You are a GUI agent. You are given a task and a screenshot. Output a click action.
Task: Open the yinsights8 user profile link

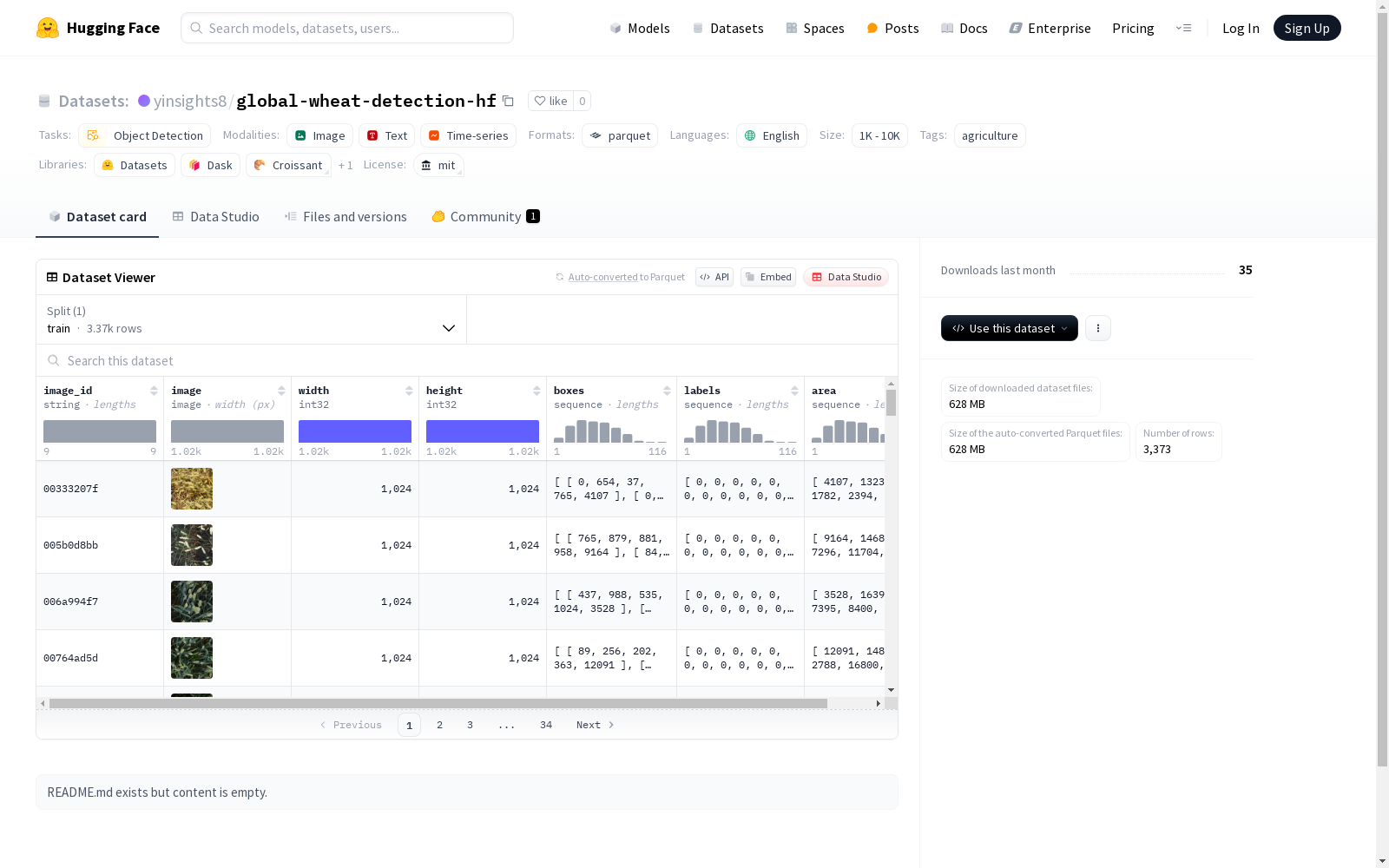click(190, 101)
